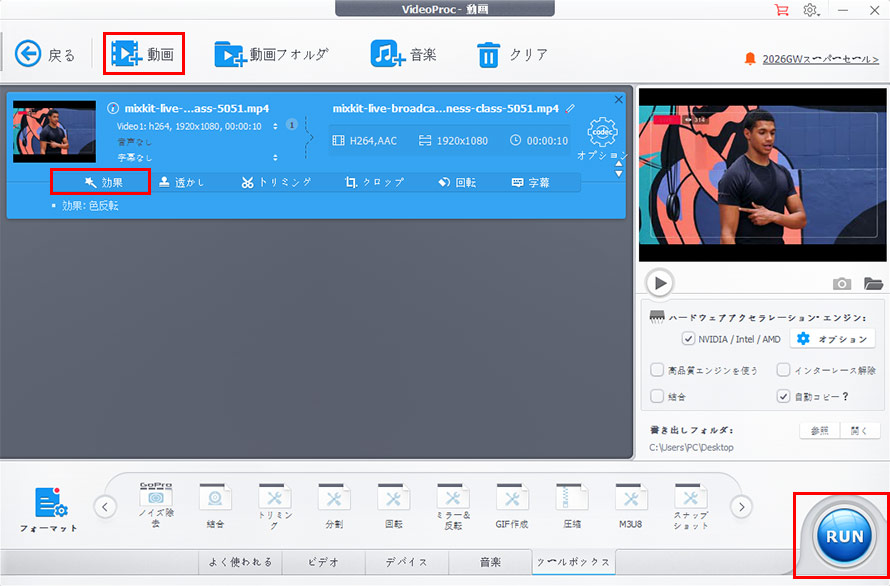The image size is (890, 586).
Task: Click 開く open folder button
Action: pyautogui.click(x=860, y=431)
